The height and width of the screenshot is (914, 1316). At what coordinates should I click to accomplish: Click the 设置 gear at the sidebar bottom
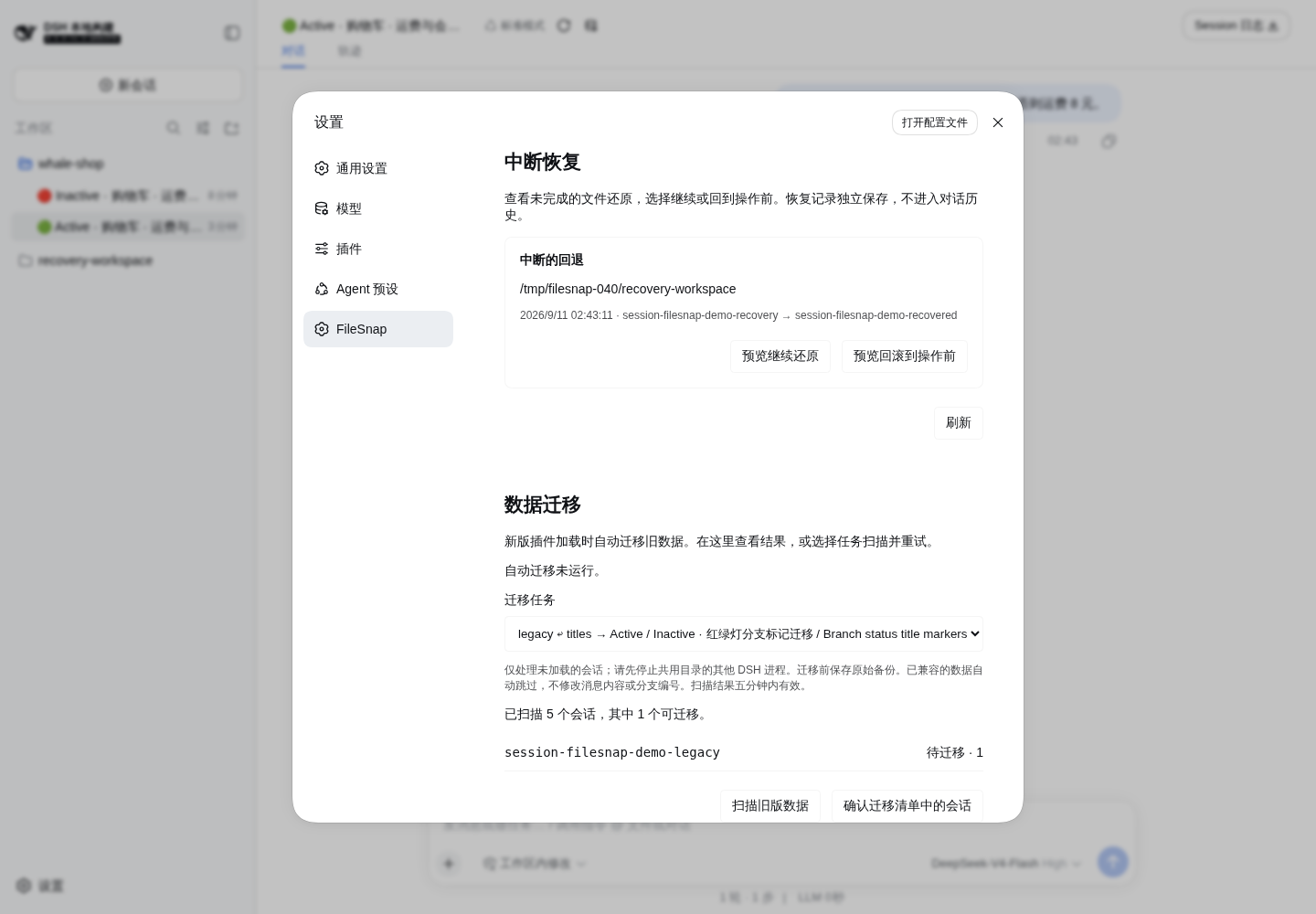pos(39,886)
